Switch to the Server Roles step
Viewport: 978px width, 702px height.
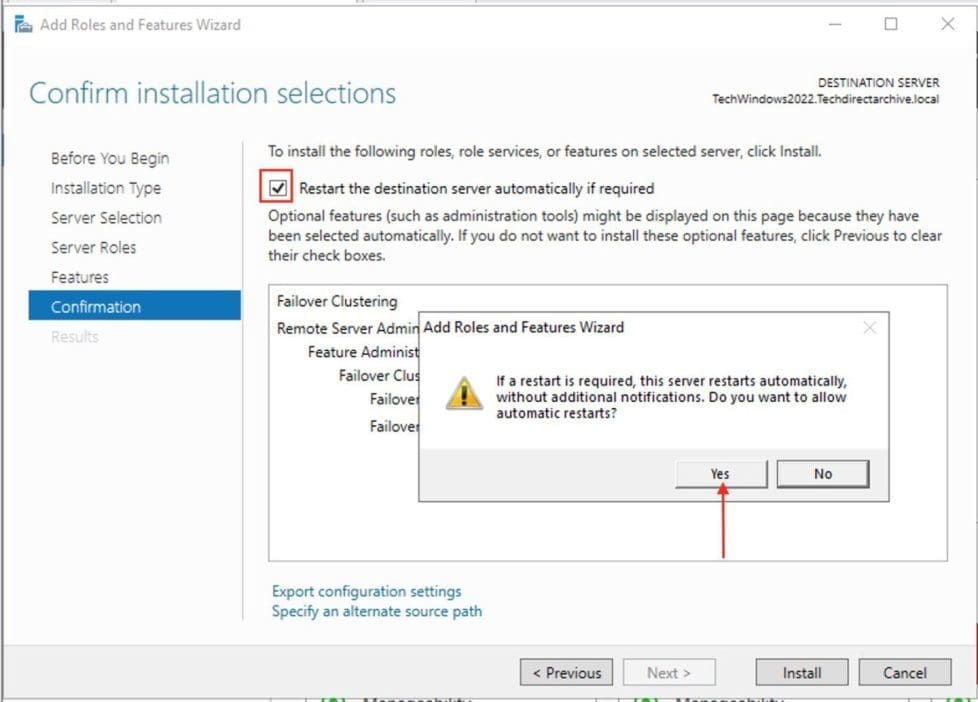(x=94, y=247)
